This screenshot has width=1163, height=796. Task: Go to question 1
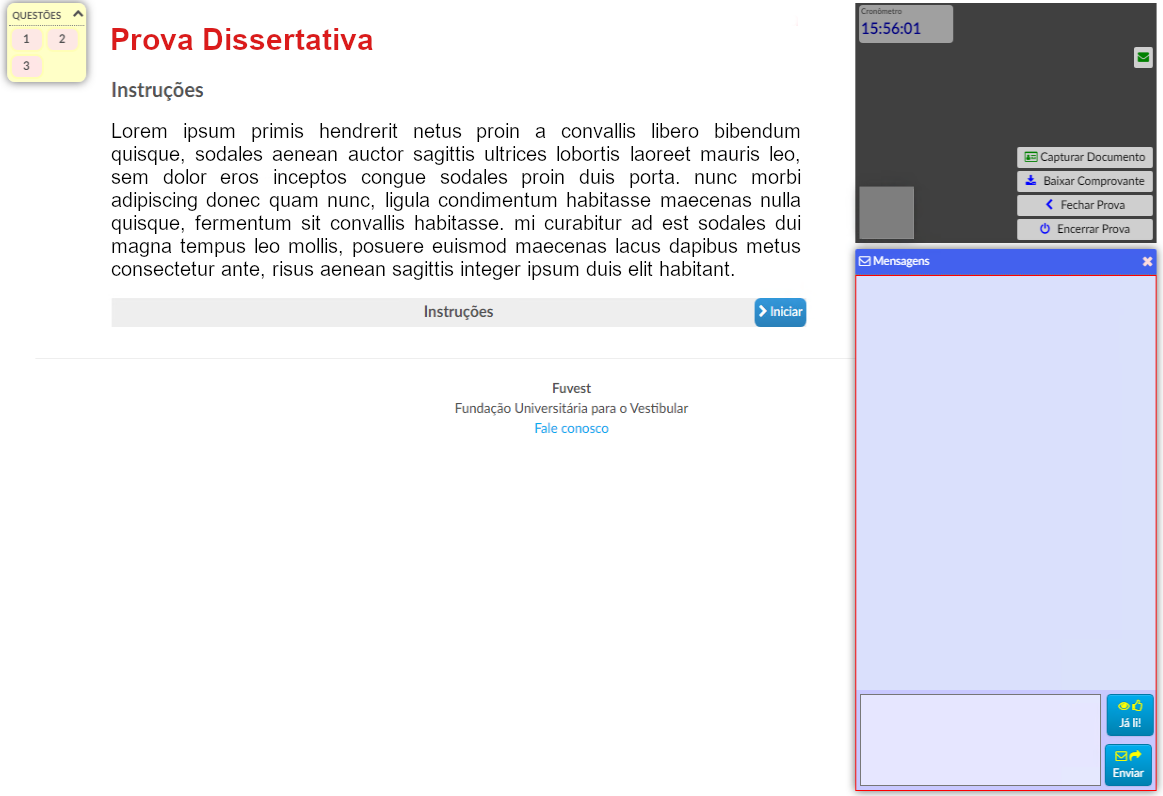click(26, 39)
